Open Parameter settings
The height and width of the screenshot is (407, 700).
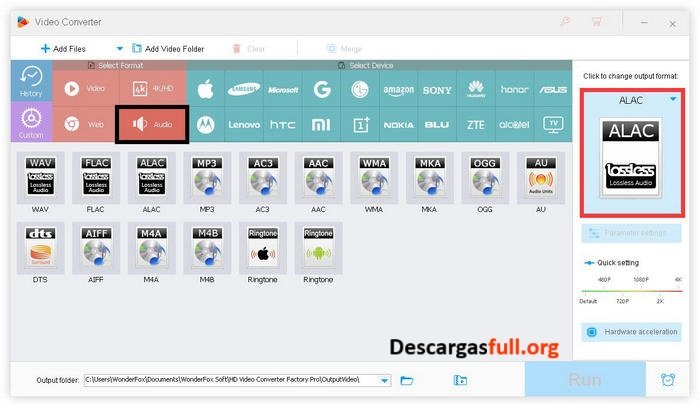(x=631, y=233)
